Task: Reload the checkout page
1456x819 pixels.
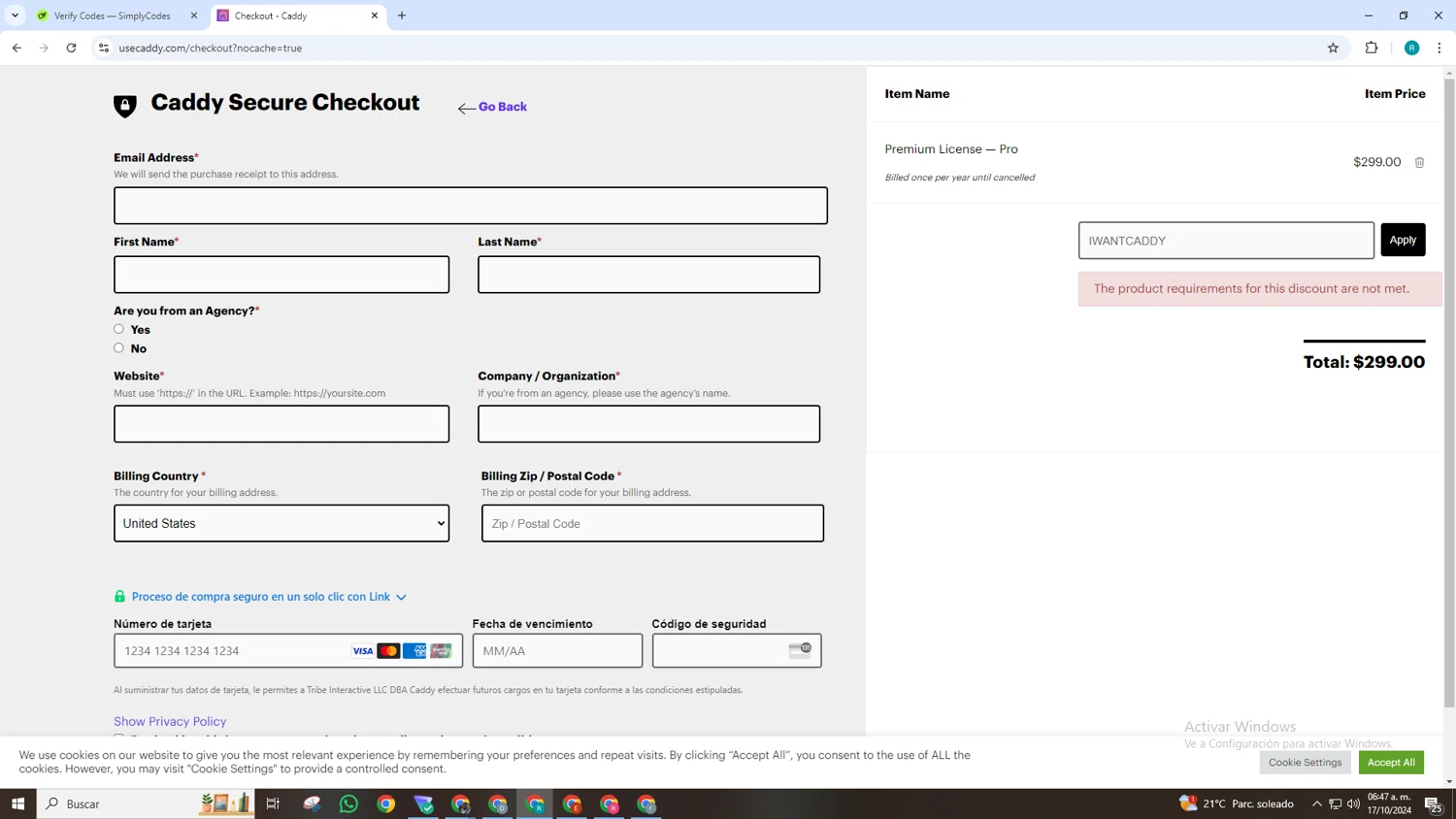Action: [x=71, y=48]
